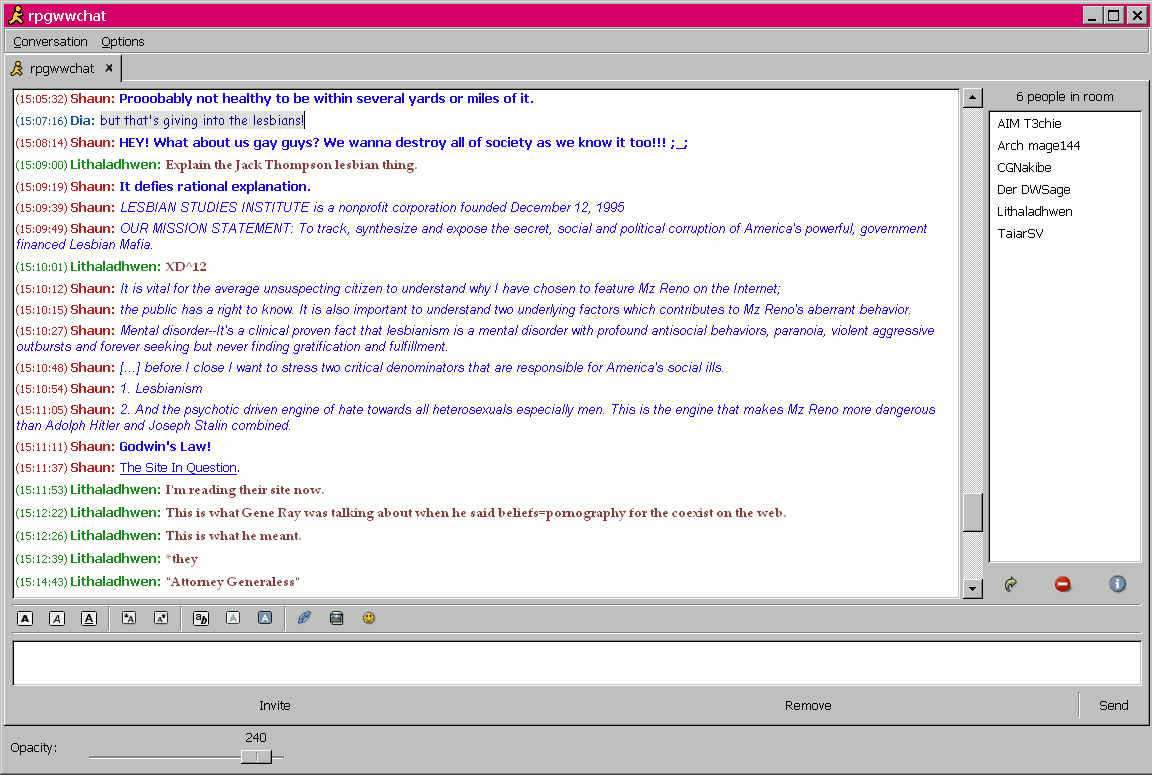Minimize the rpgwwchat window
Viewport: 1152px width, 775px height.
1092,15
